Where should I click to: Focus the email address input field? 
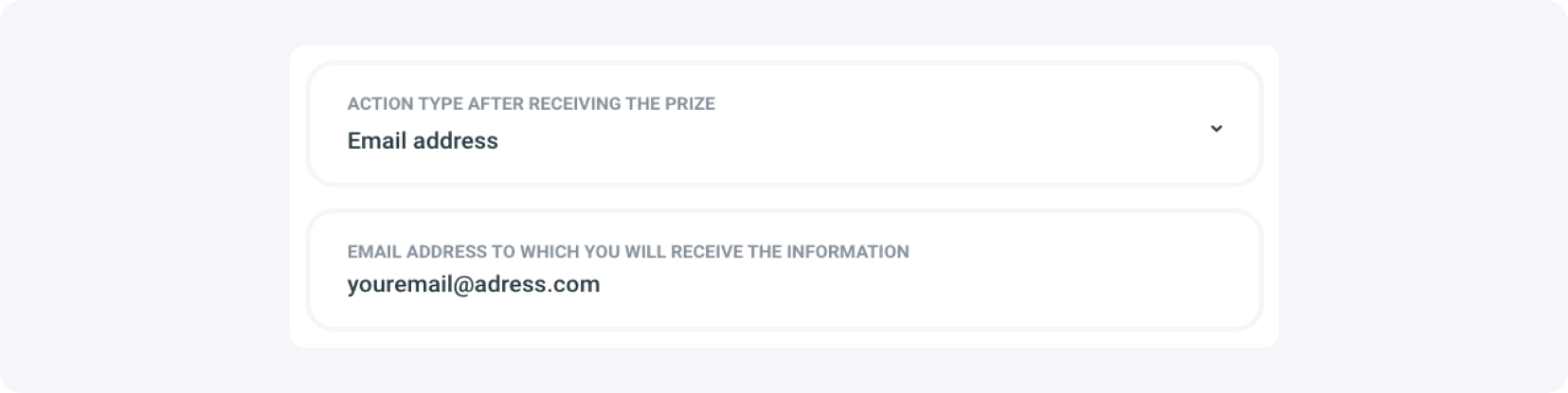tap(784, 272)
